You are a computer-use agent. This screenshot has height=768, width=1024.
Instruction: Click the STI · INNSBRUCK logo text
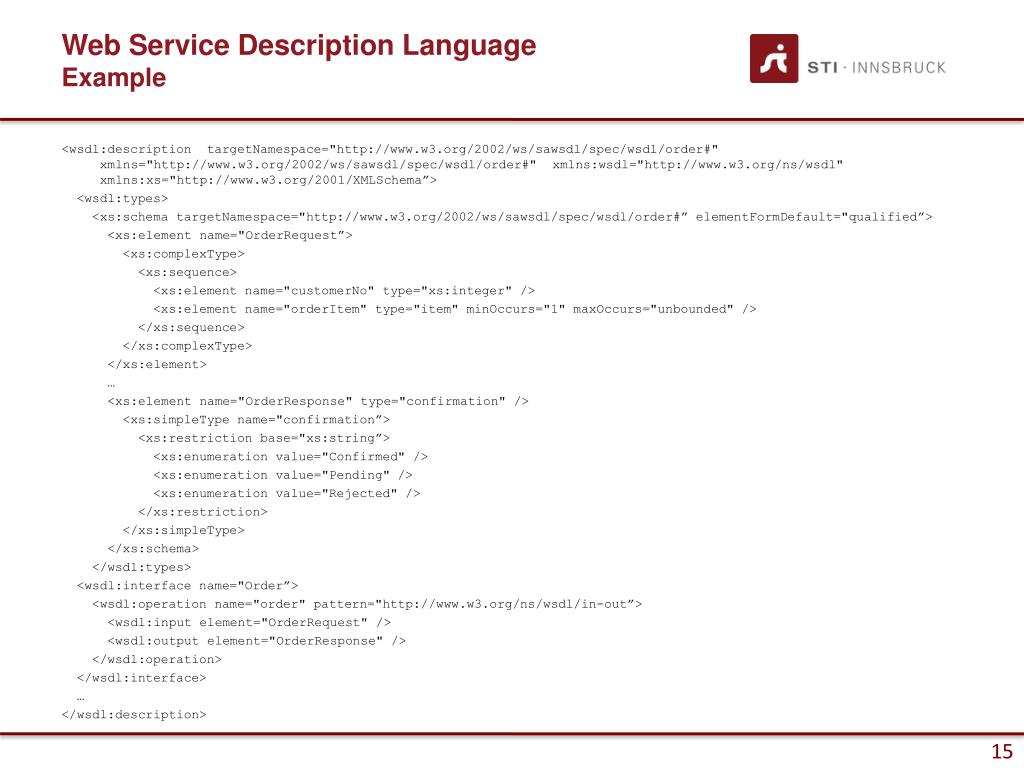pyautogui.click(x=876, y=67)
